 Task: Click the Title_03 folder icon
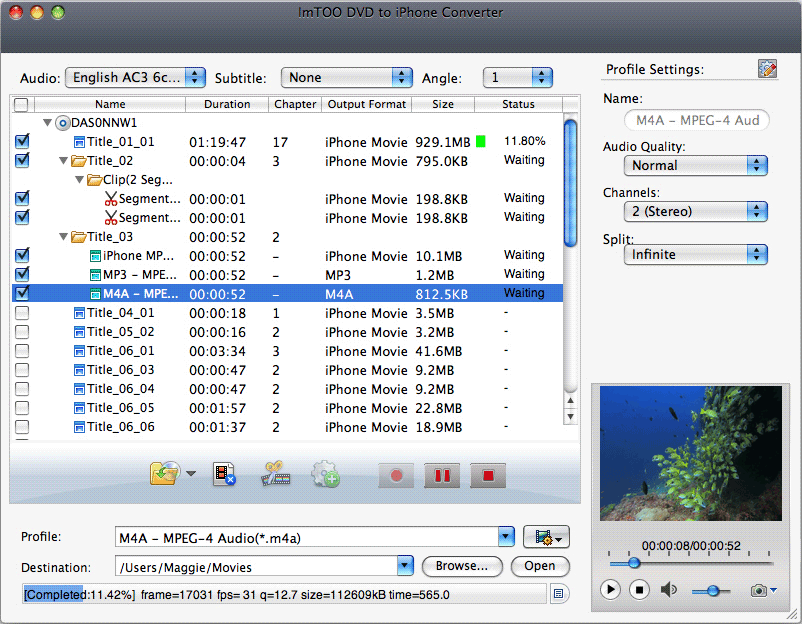click(x=78, y=237)
